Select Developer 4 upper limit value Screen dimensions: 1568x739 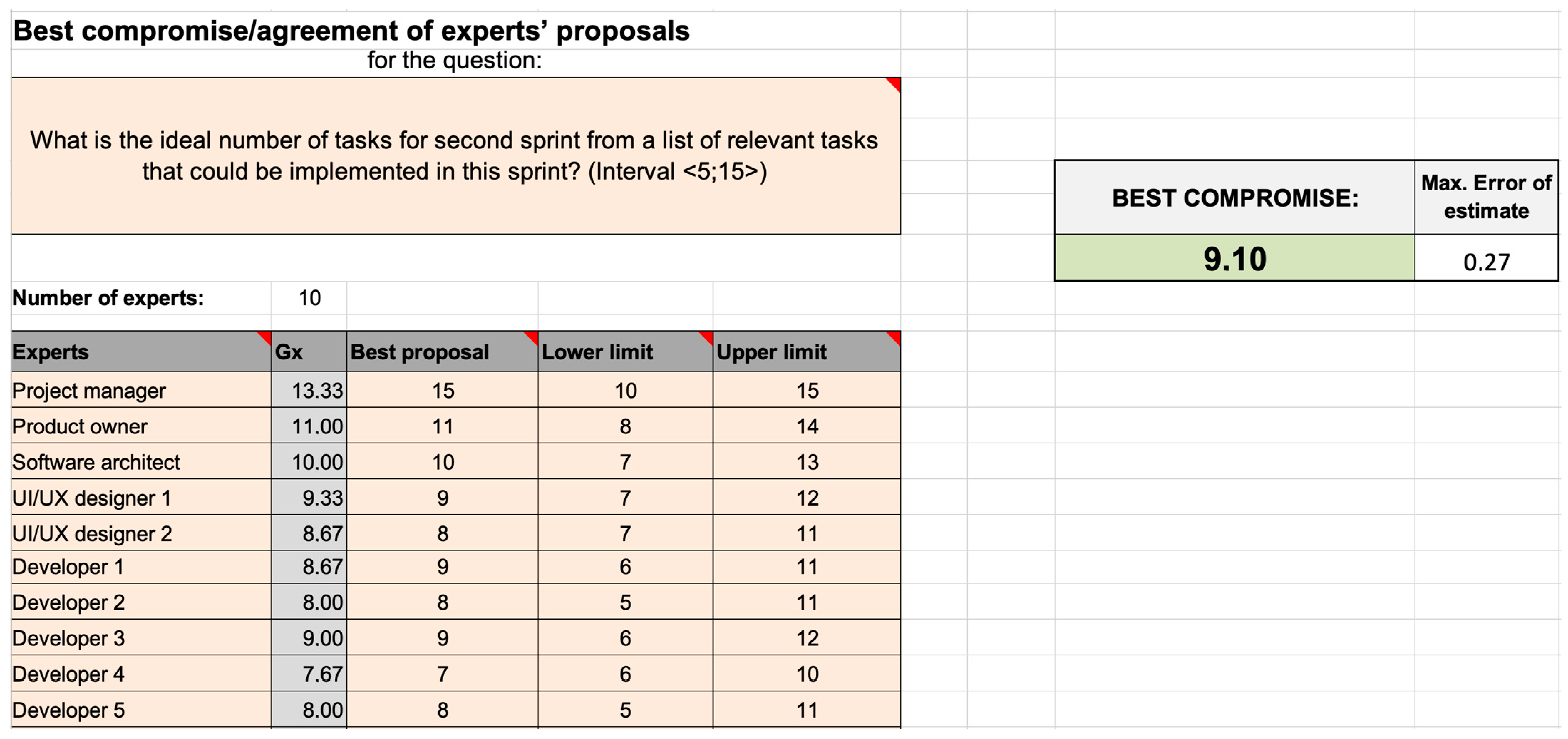[806, 674]
